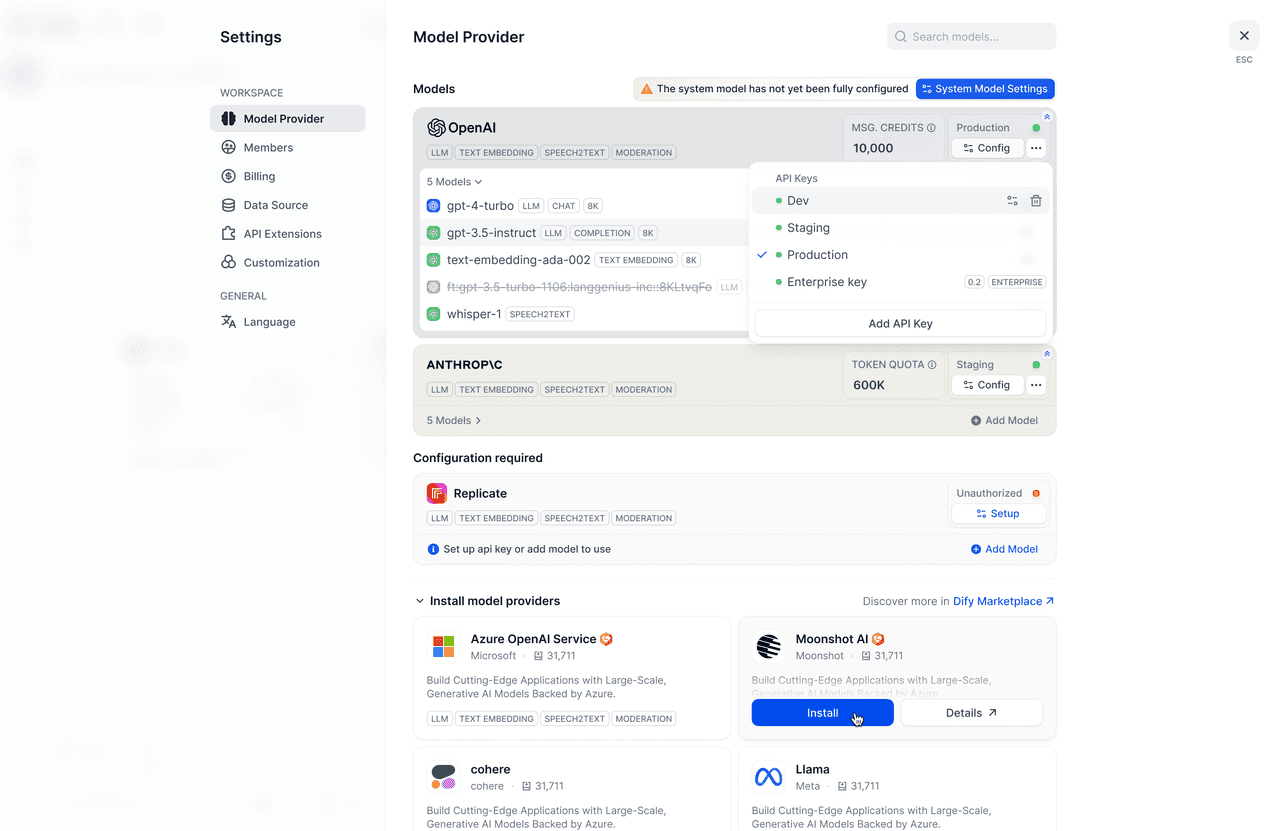Screen dimensions: 1280x831
Task: Install the Moonshot AI provider
Action: click(x=822, y=713)
